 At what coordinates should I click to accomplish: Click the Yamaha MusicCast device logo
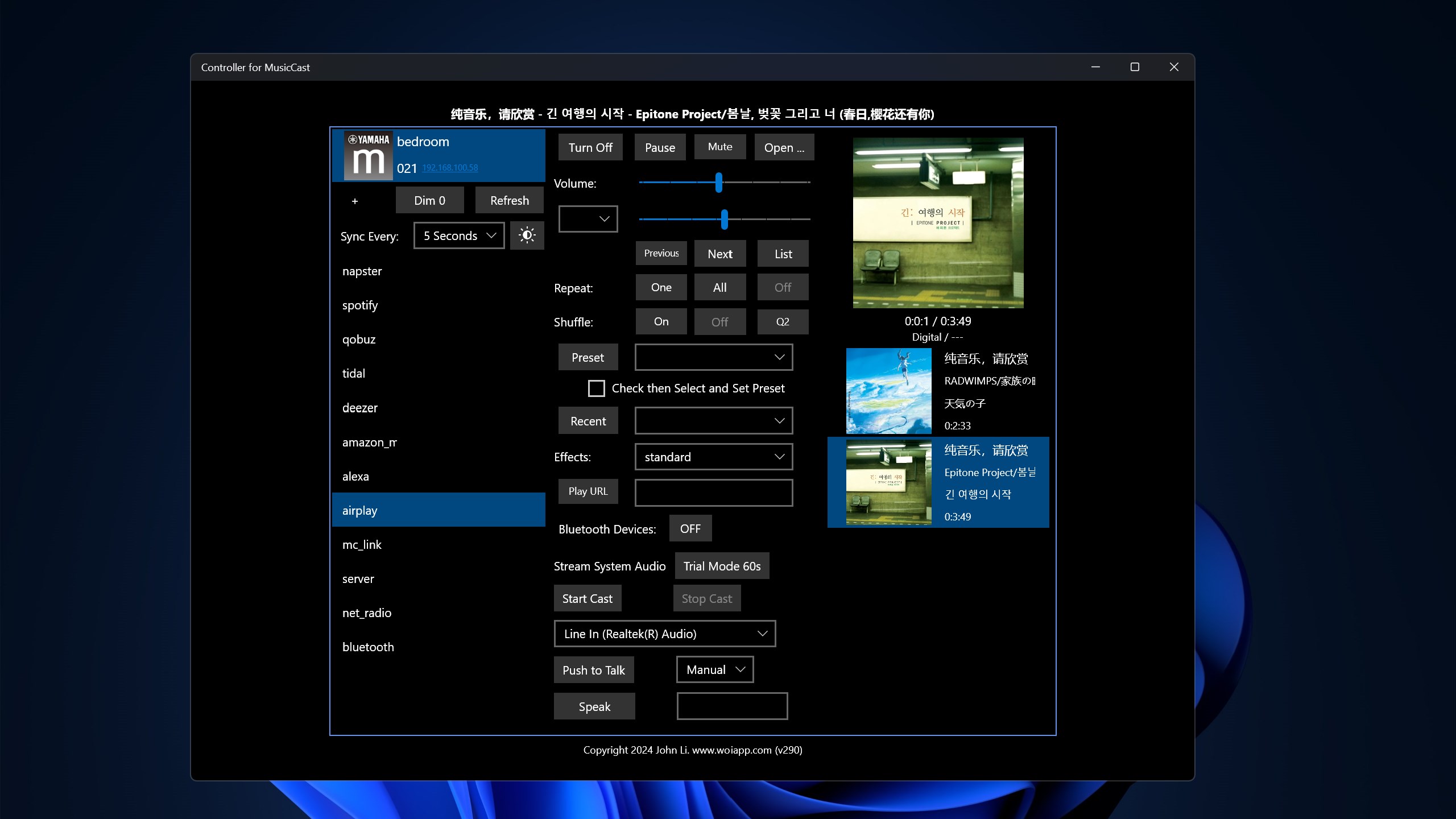point(368,155)
